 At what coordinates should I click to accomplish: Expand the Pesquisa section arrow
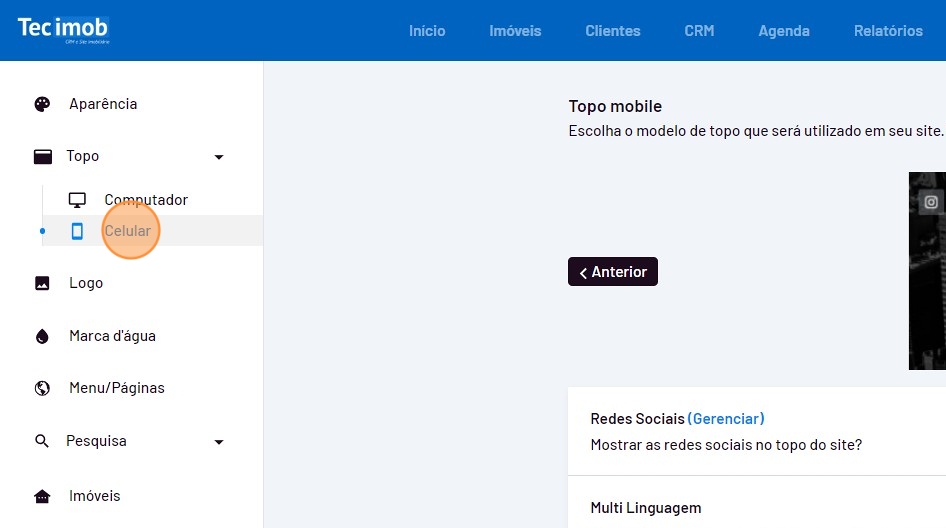point(219,442)
